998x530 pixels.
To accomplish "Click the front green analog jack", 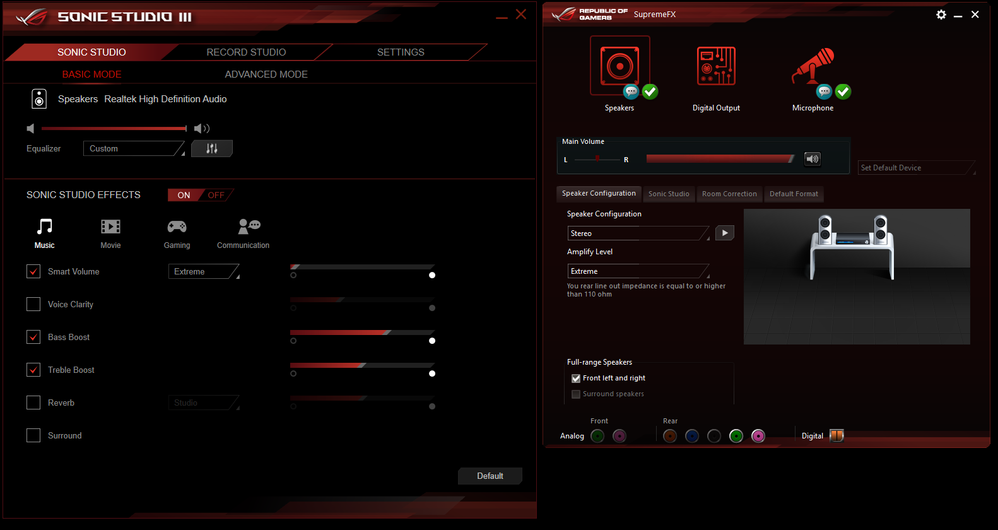I will pos(597,436).
